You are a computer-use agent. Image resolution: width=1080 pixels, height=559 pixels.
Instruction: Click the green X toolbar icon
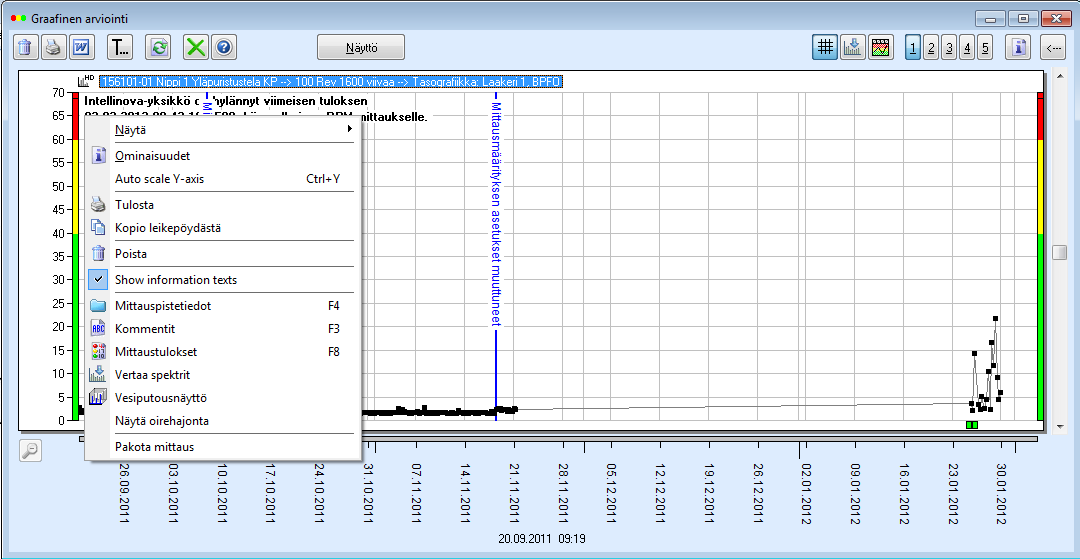[196, 48]
